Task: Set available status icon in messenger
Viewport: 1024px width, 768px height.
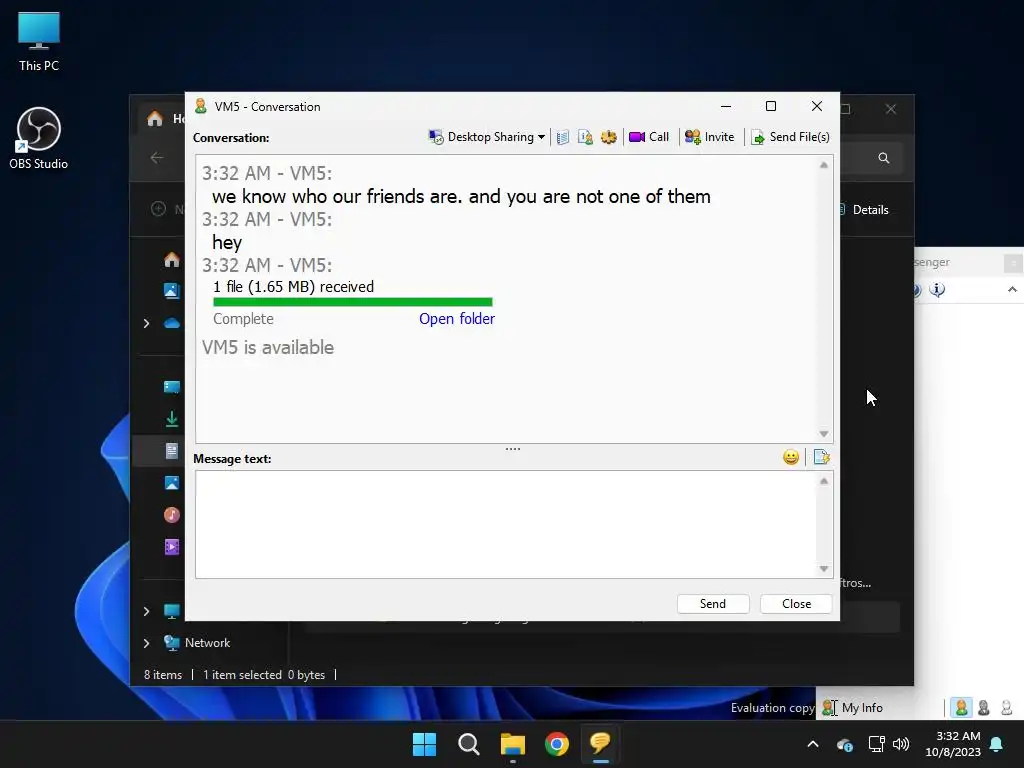Action: (961, 707)
